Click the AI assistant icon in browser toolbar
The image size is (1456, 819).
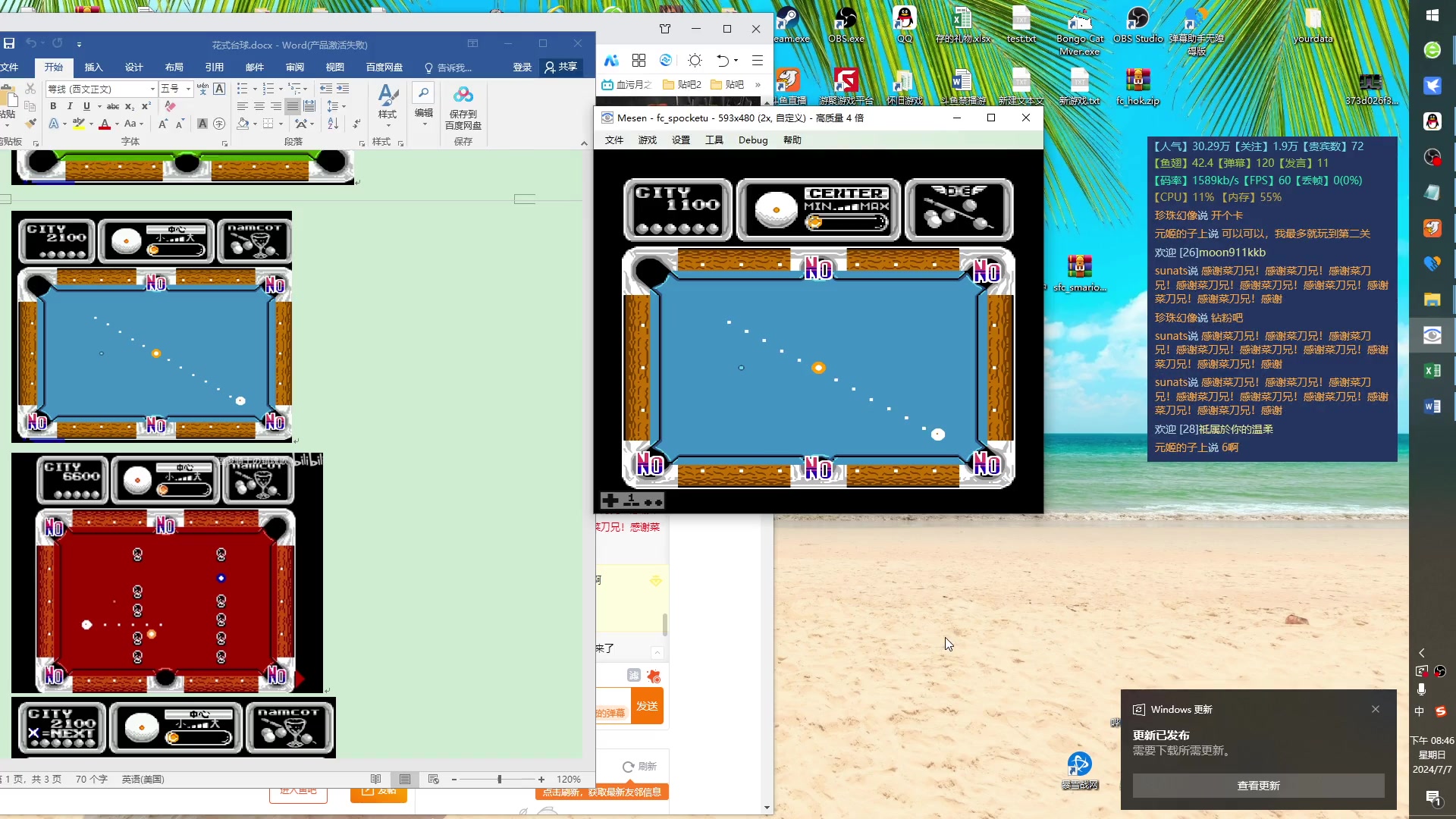tap(611, 60)
